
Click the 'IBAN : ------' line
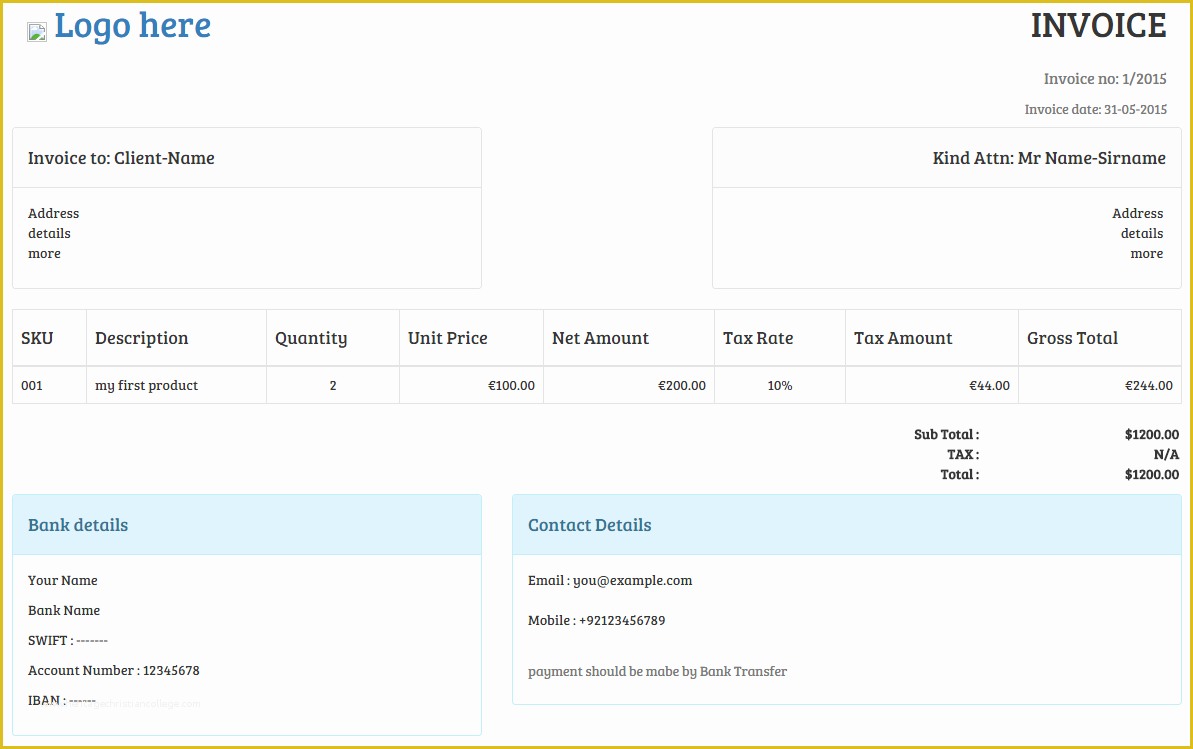pyautogui.click(x=62, y=700)
